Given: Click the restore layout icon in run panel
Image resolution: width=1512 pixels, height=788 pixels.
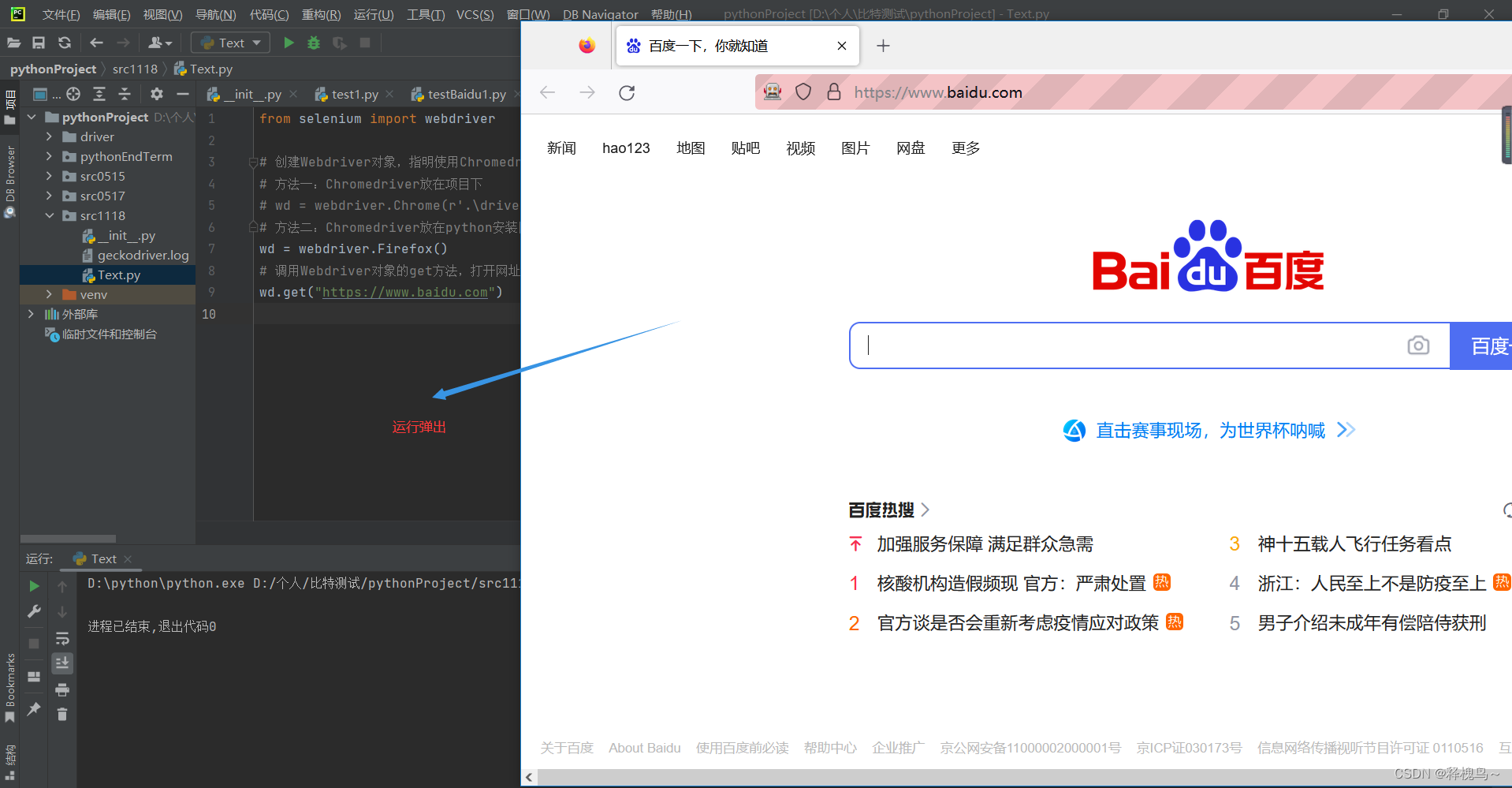Looking at the screenshot, I should 34,676.
